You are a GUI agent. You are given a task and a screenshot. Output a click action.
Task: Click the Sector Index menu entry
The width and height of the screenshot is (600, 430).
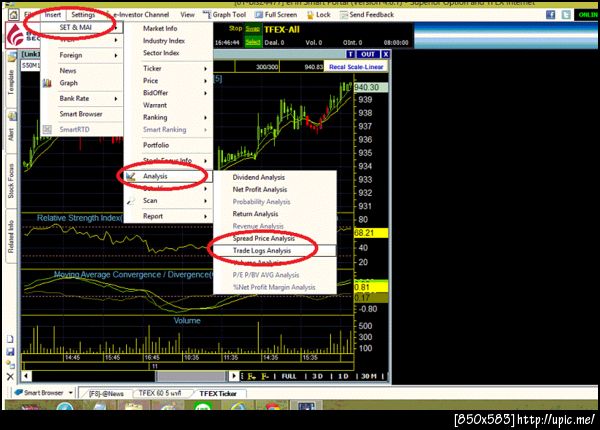(168, 53)
